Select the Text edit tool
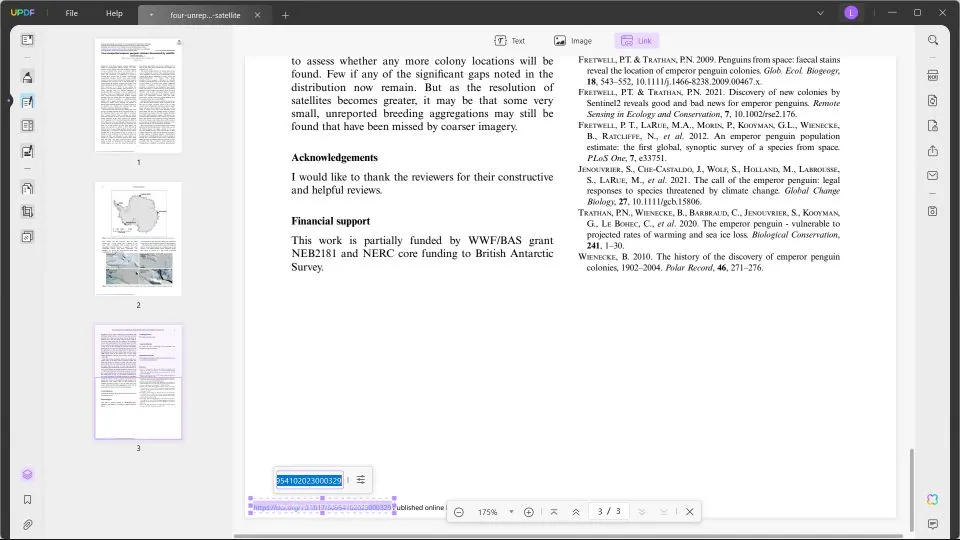 click(509, 40)
